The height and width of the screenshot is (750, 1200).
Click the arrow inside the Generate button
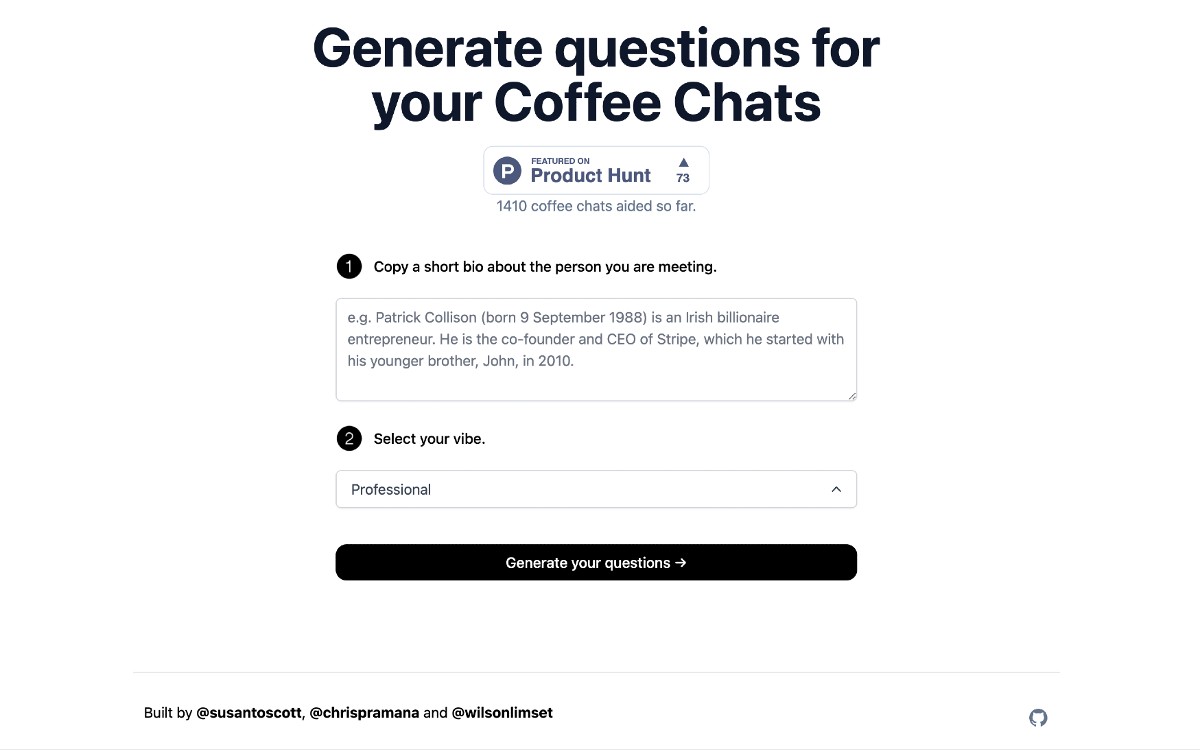681,562
